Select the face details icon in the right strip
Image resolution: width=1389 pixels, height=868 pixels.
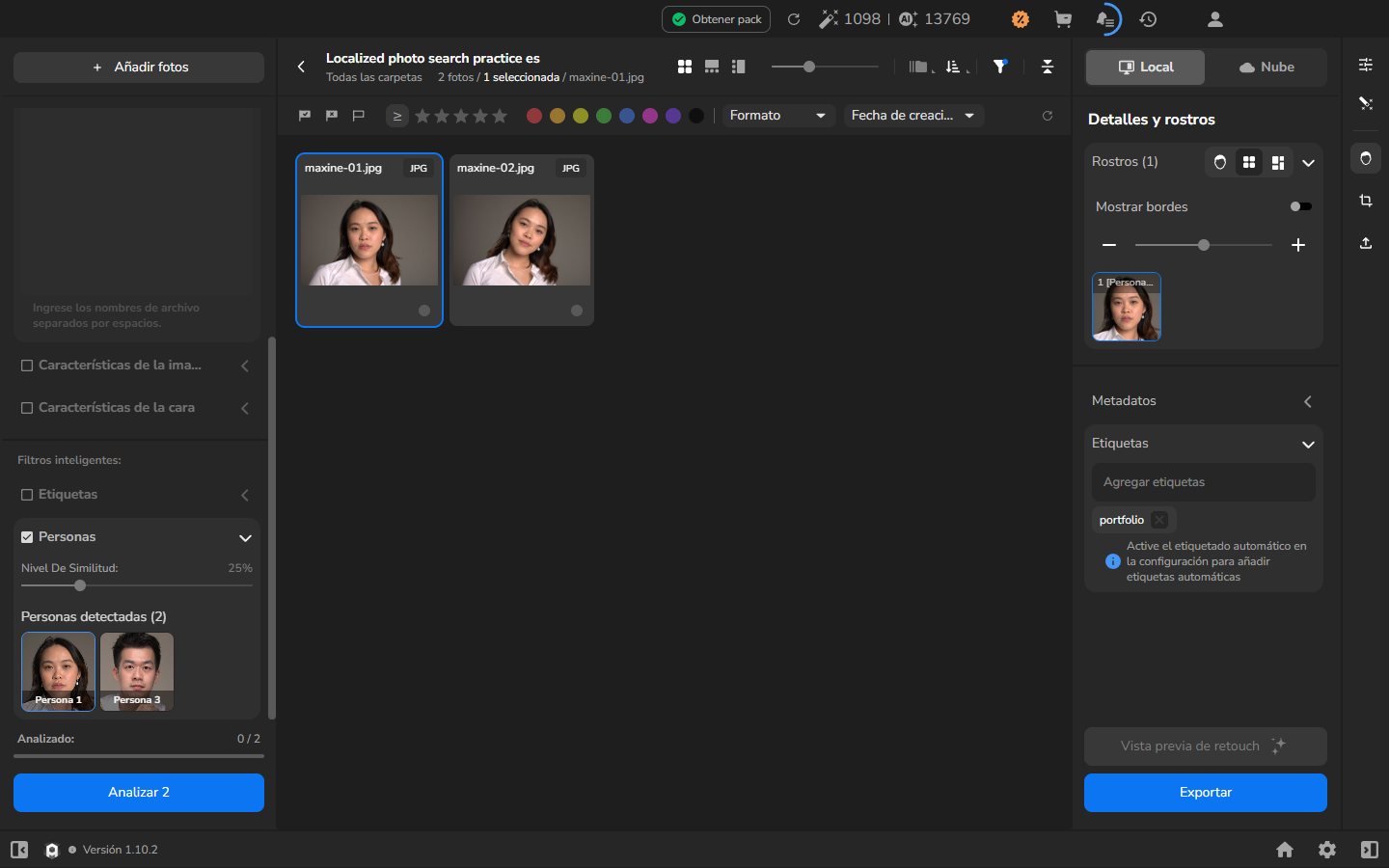(x=1366, y=158)
